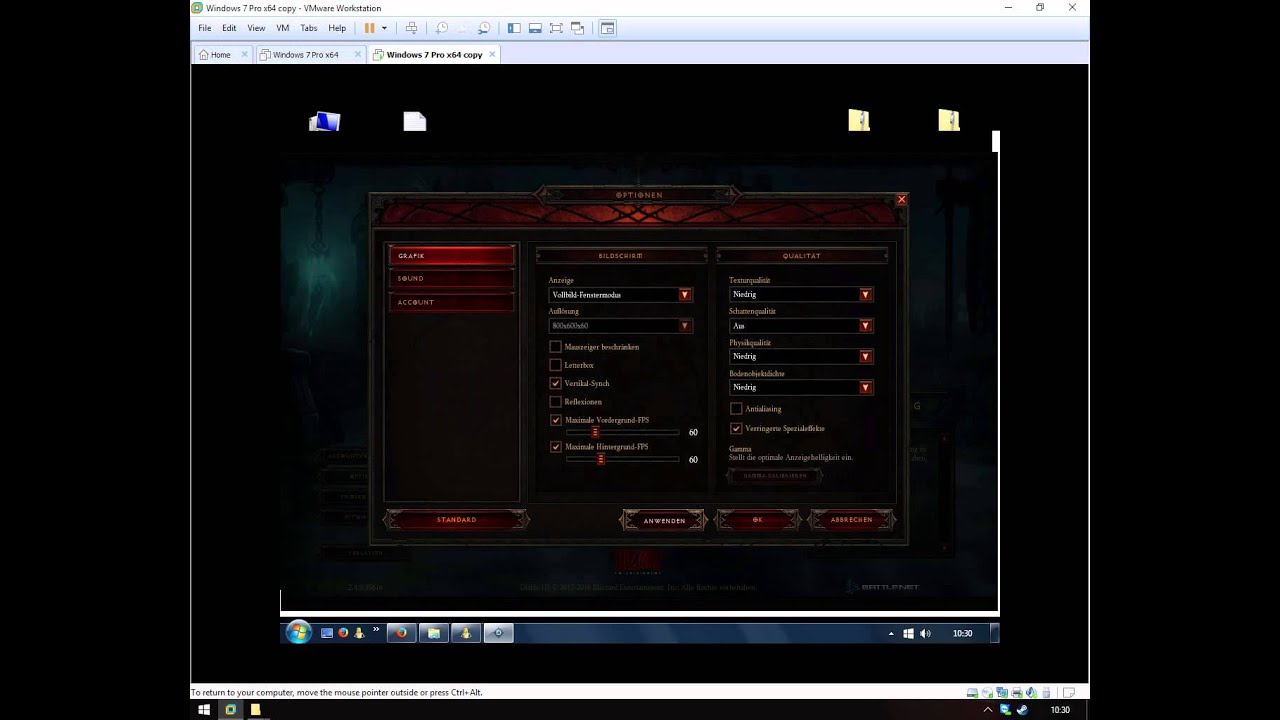
Task: Select the Sound options category
Action: [452, 279]
